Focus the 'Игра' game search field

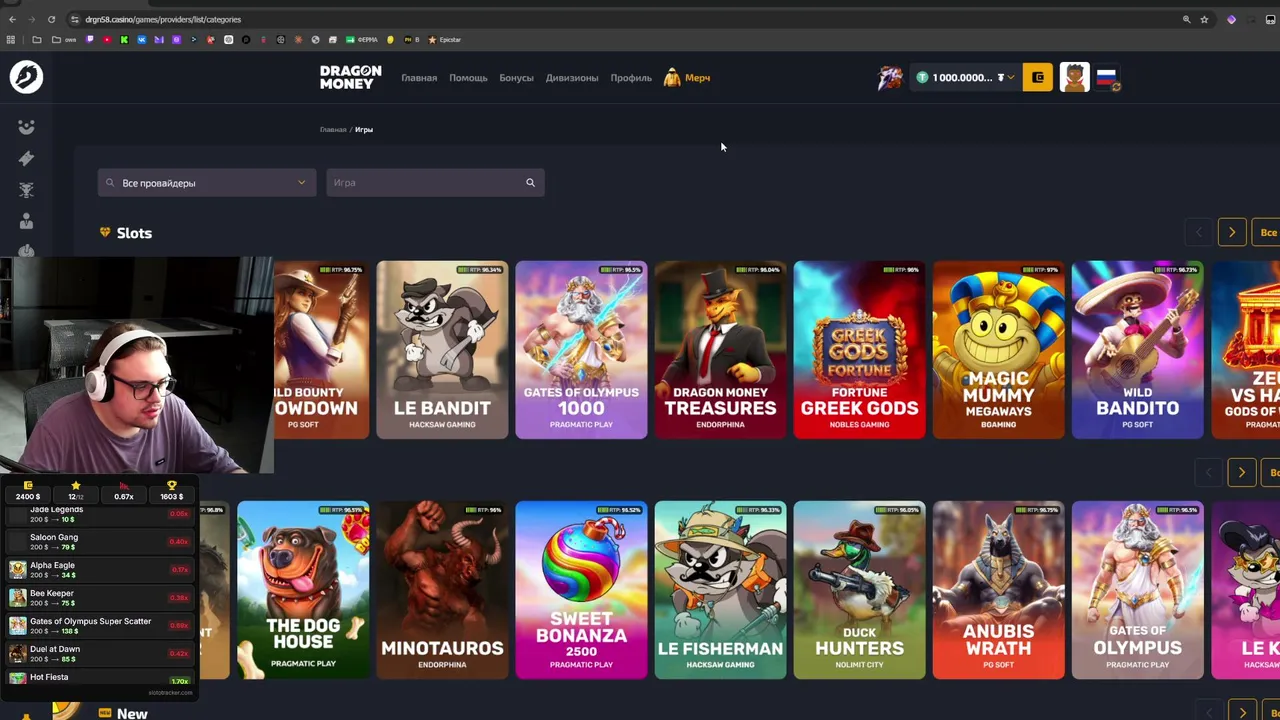coord(435,183)
